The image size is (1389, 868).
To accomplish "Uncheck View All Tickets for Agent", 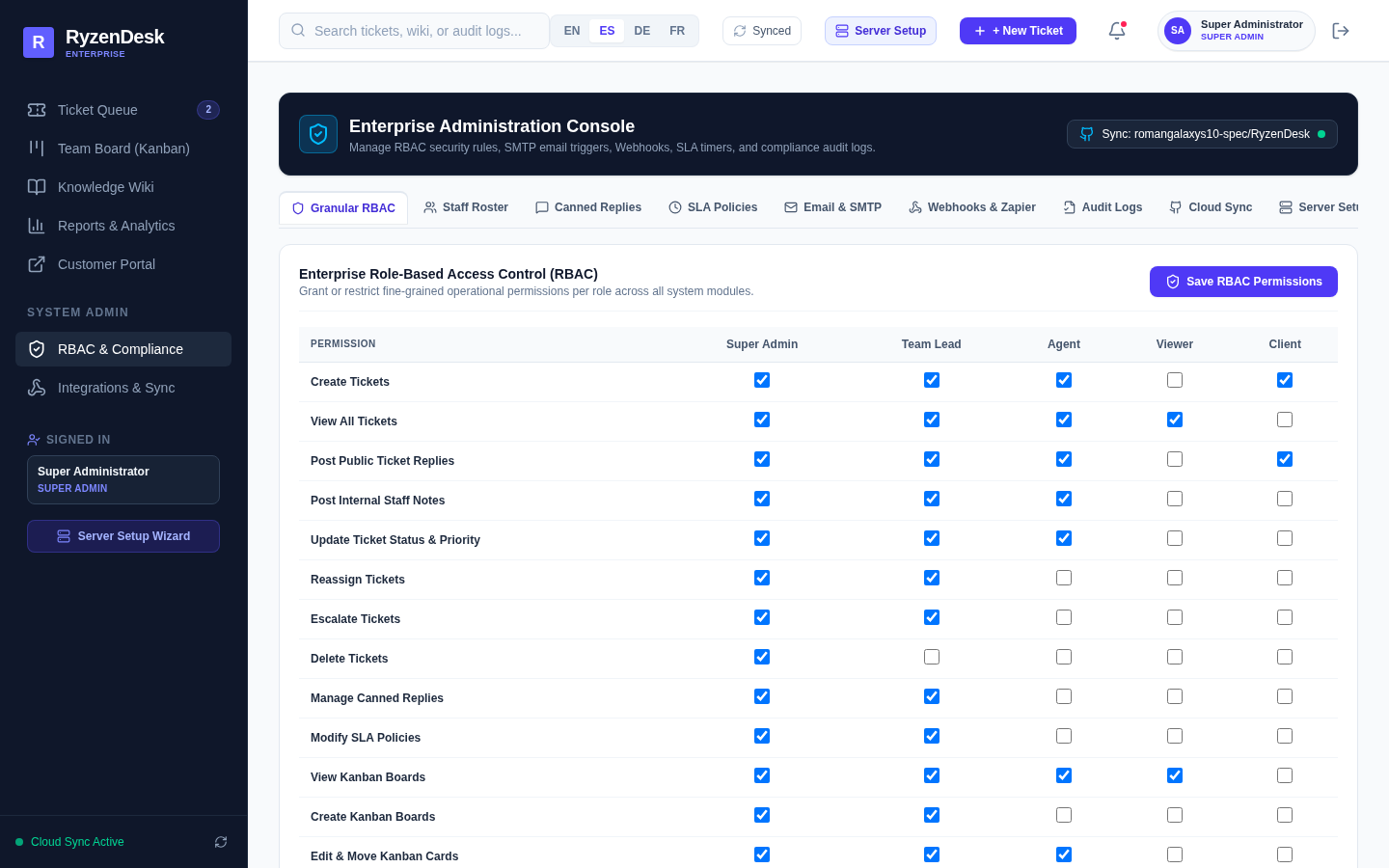I will coord(1064,420).
